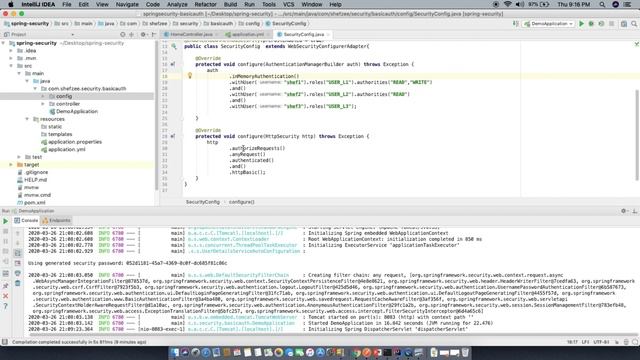640x360 pixels.
Task: Click the override gutter marker on line 16
Action: (173, 64)
